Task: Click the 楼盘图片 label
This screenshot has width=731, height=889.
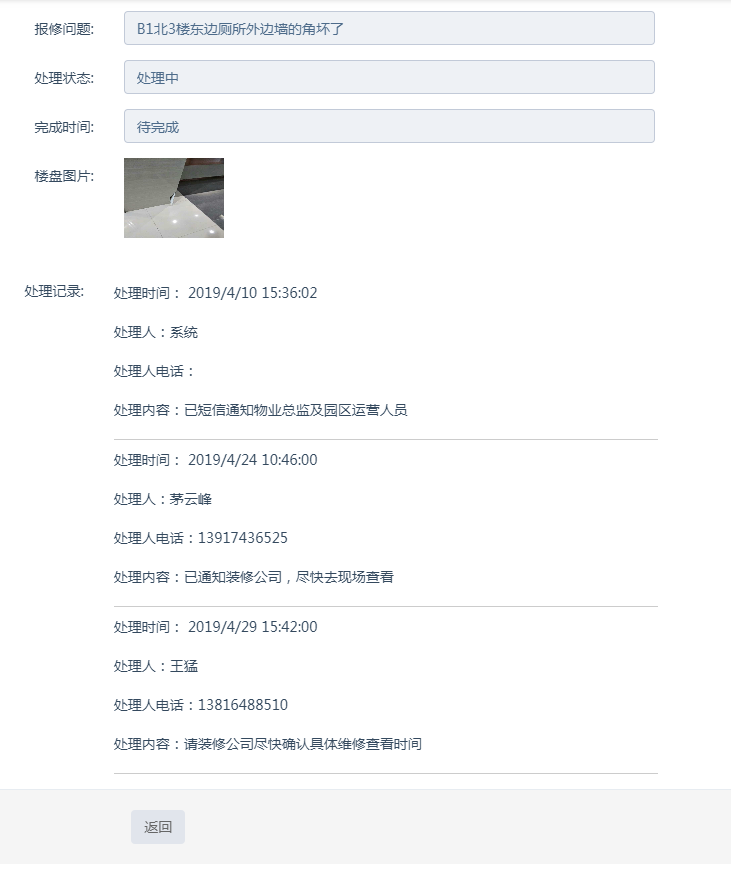Action: pos(64,176)
